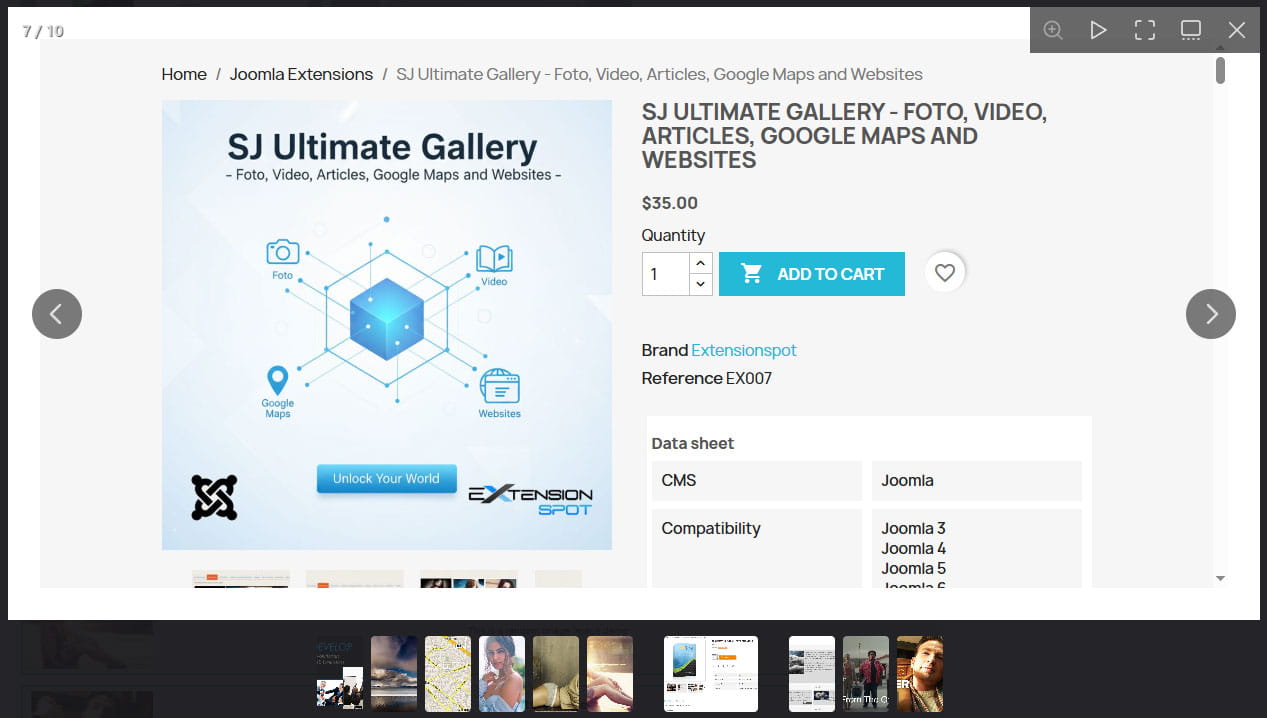Click the Unlock Your World button
The height and width of the screenshot is (718, 1267).
click(386, 479)
